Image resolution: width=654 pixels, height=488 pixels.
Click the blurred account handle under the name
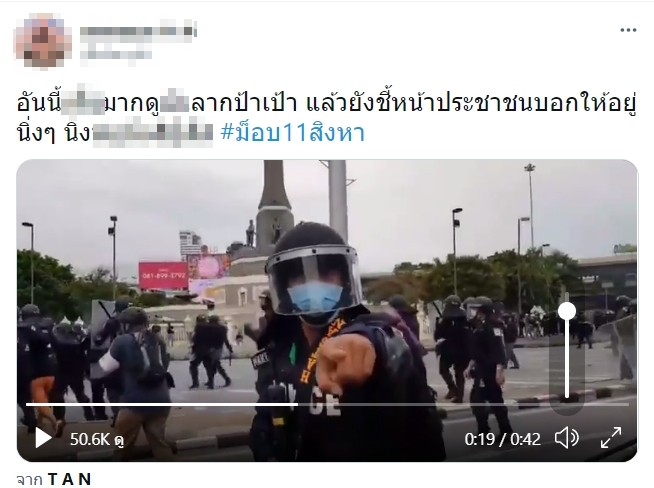point(117,53)
